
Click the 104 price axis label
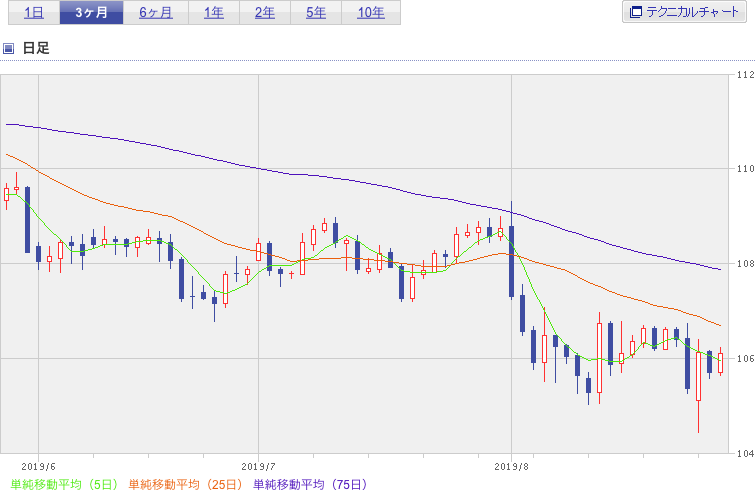click(745, 454)
